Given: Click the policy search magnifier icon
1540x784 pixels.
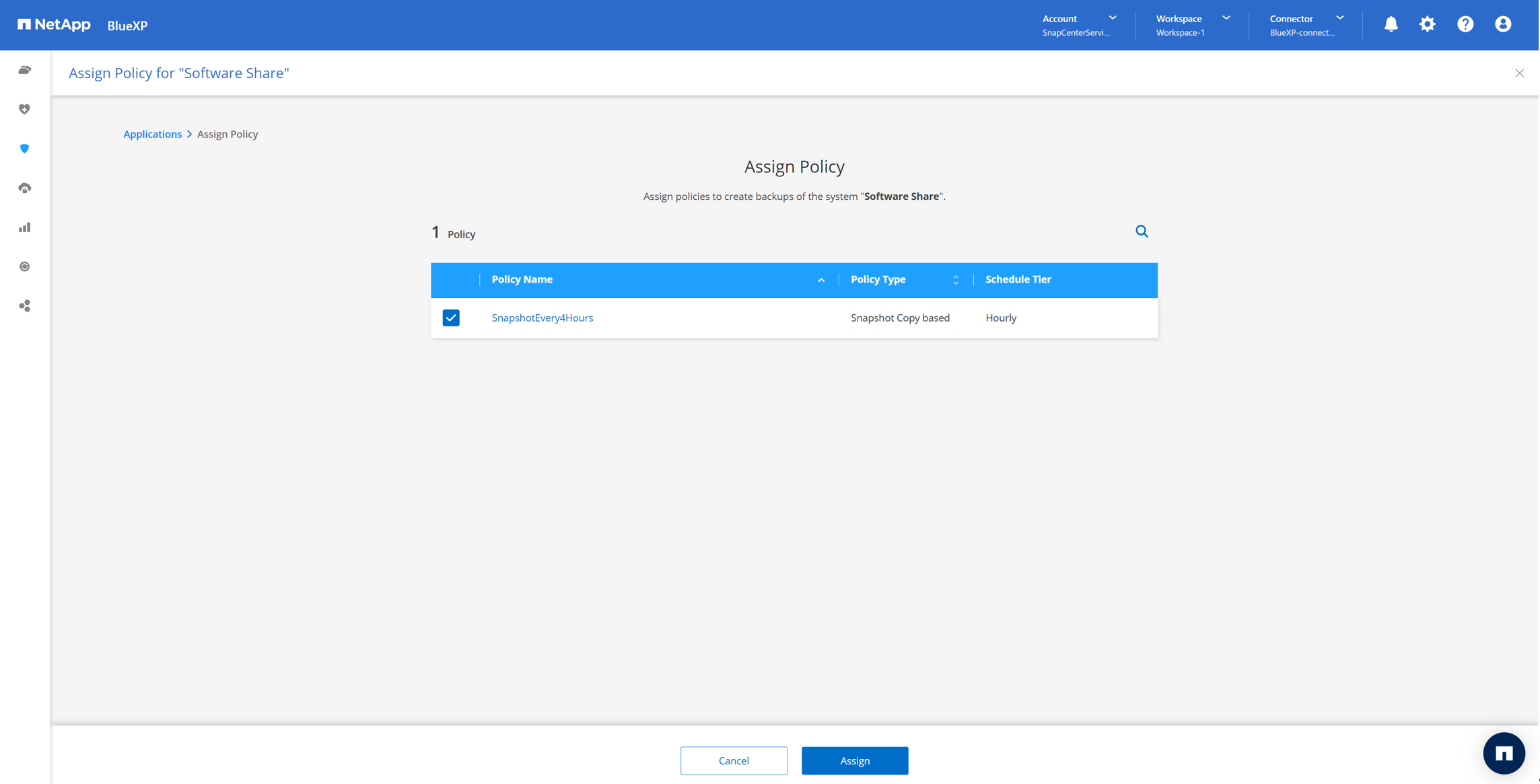Looking at the screenshot, I should point(1142,231).
